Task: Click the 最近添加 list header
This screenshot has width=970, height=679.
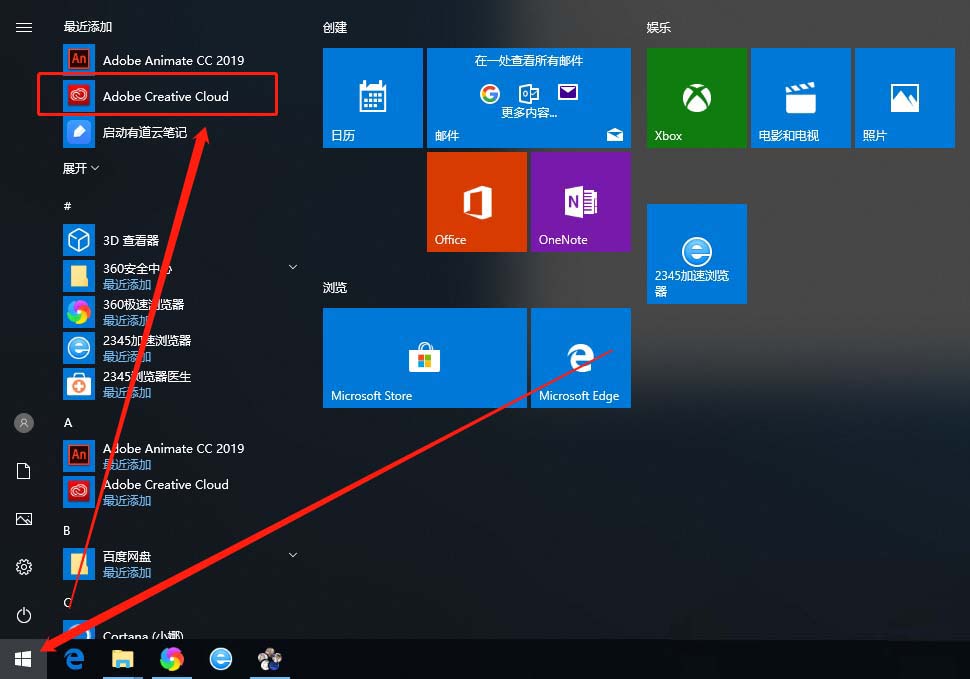Action: [87, 27]
